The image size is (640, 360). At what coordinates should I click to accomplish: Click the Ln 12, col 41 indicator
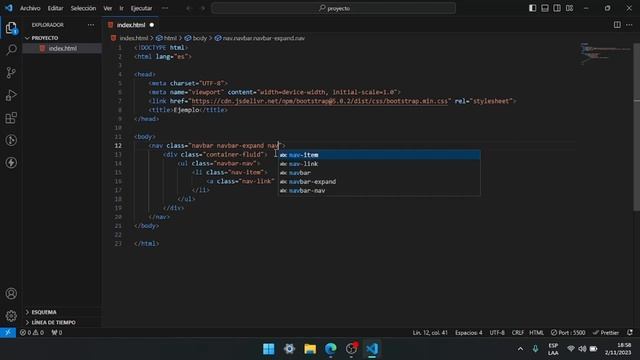[430, 333]
